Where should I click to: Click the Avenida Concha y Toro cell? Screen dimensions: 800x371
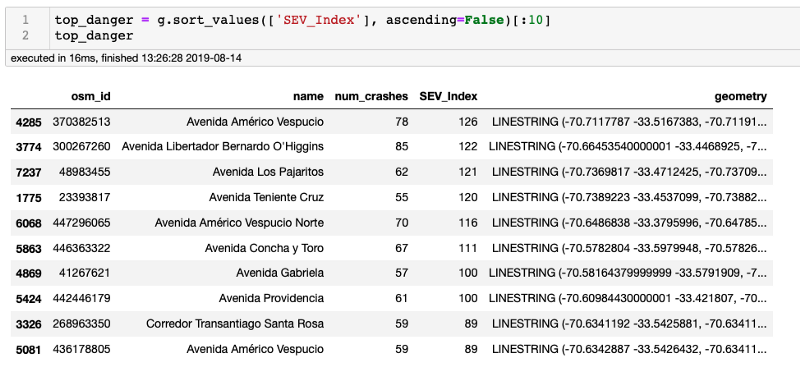click(x=264, y=248)
